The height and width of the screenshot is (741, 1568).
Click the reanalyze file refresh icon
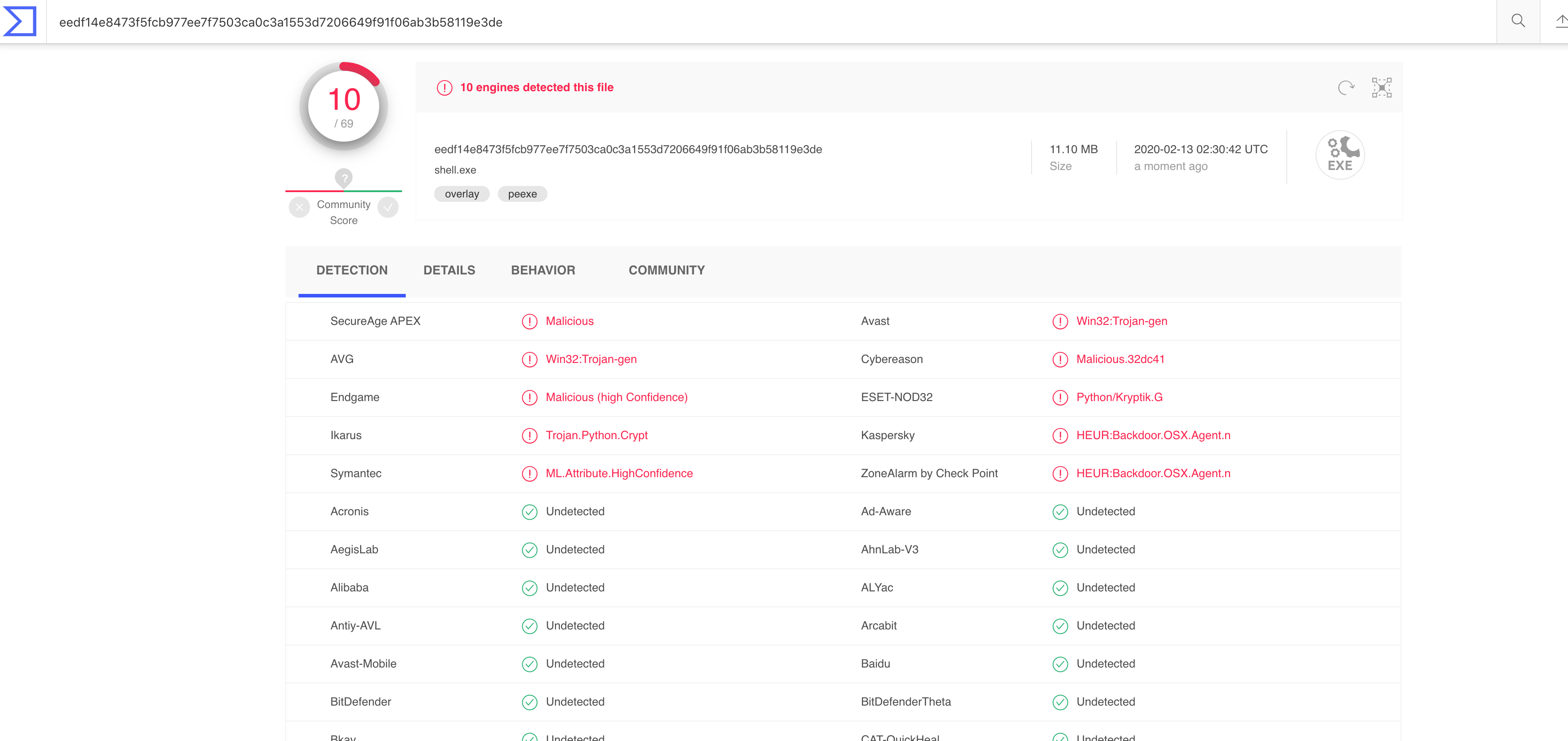pos(1346,88)
